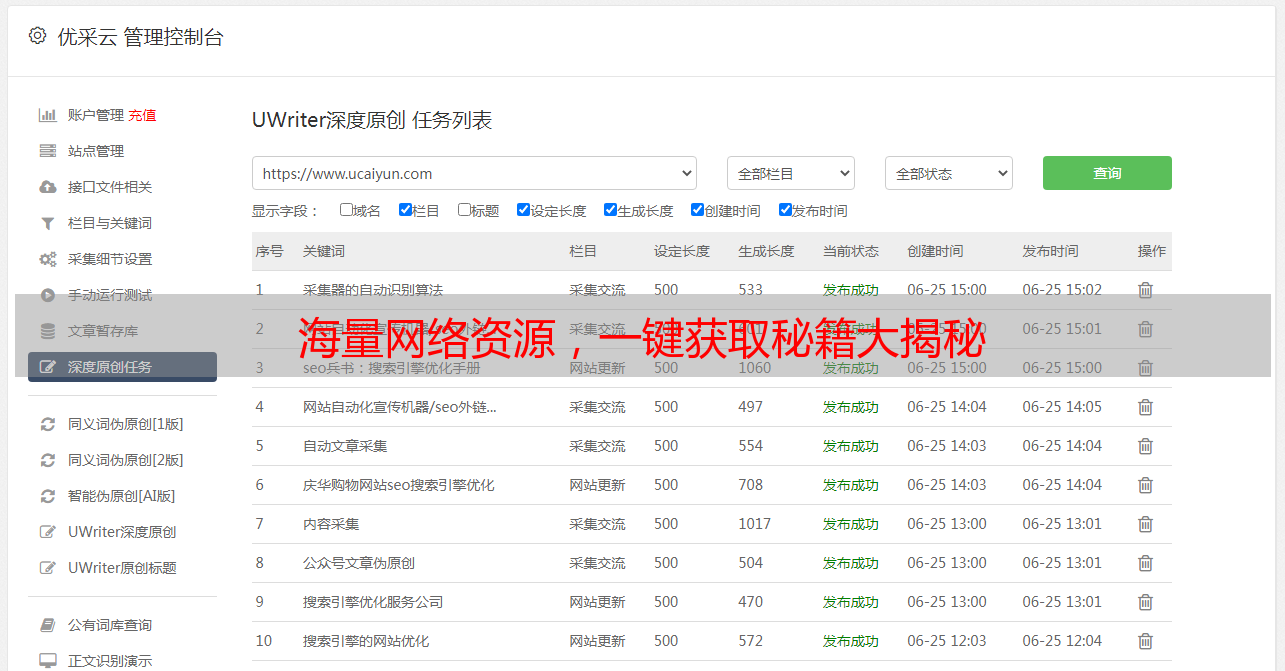This screenshot has height=671, width=1285.
Task: Select the 深度原创任务 sidebar item
Action: point(122,367)
